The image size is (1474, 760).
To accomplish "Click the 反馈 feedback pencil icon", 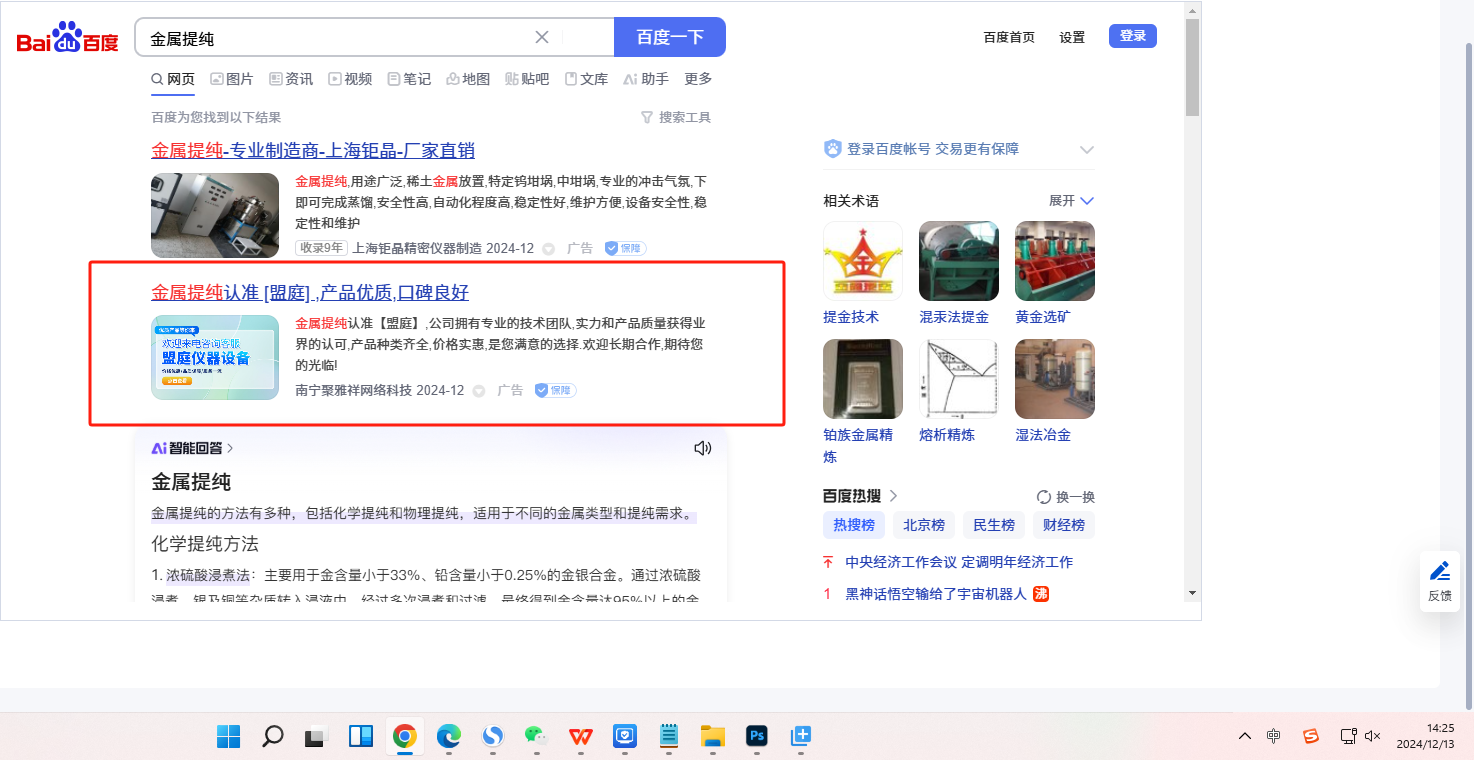I will [1440, 571].
